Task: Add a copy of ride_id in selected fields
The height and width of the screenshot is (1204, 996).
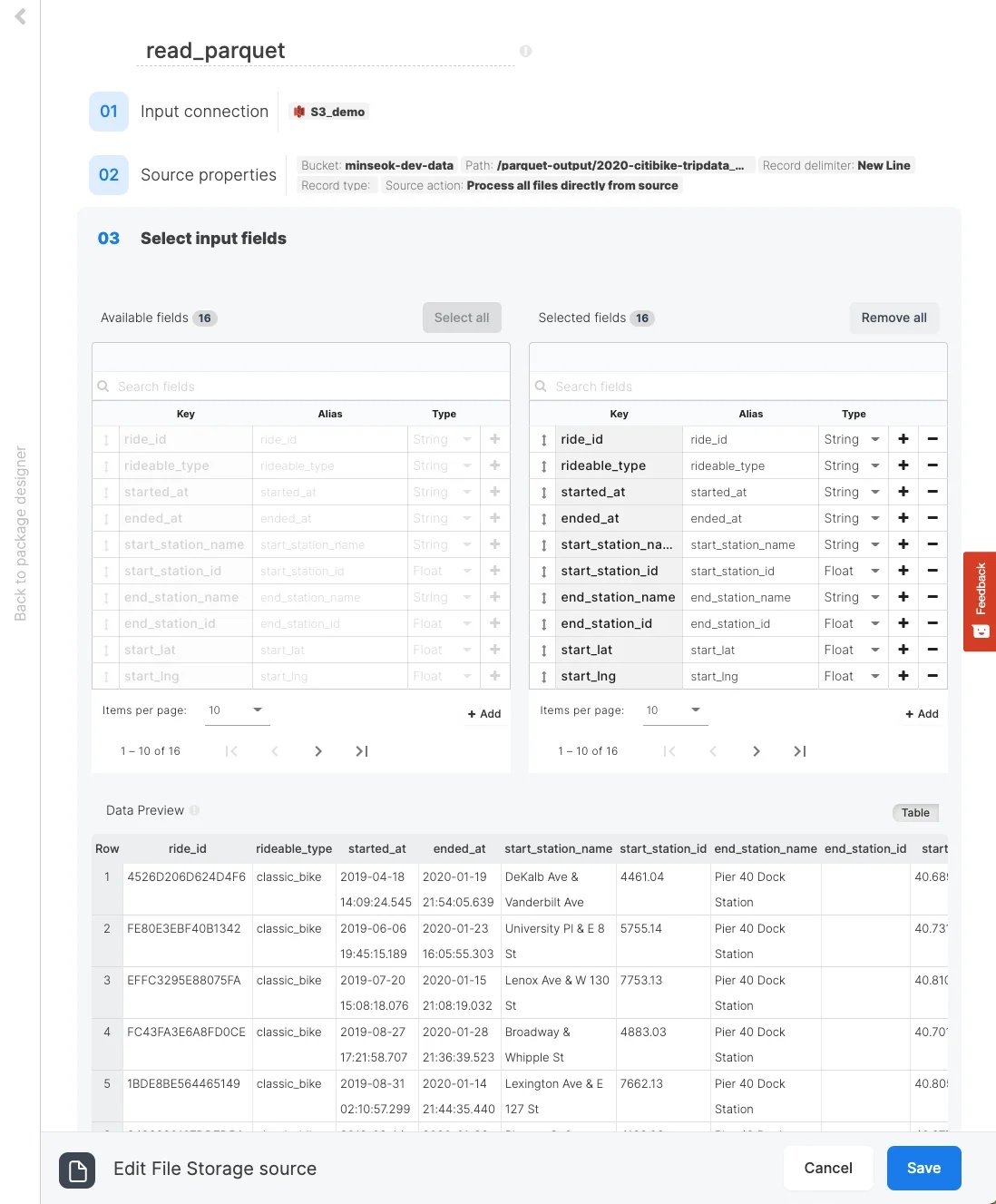Action: point(903,439)
